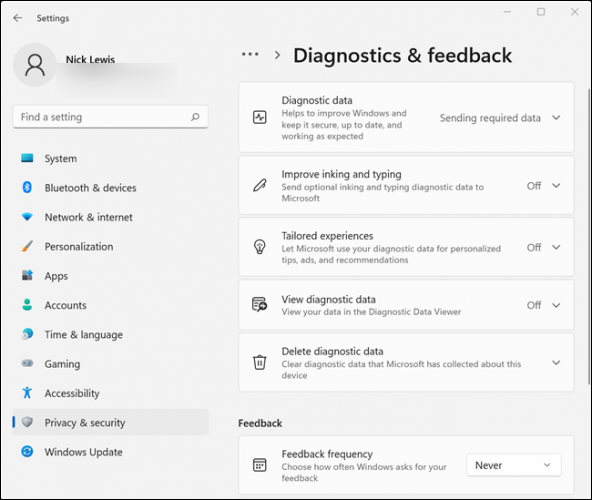
Task: Expand the View diagnostic data chevron
Action: click(x=556, y=305)
